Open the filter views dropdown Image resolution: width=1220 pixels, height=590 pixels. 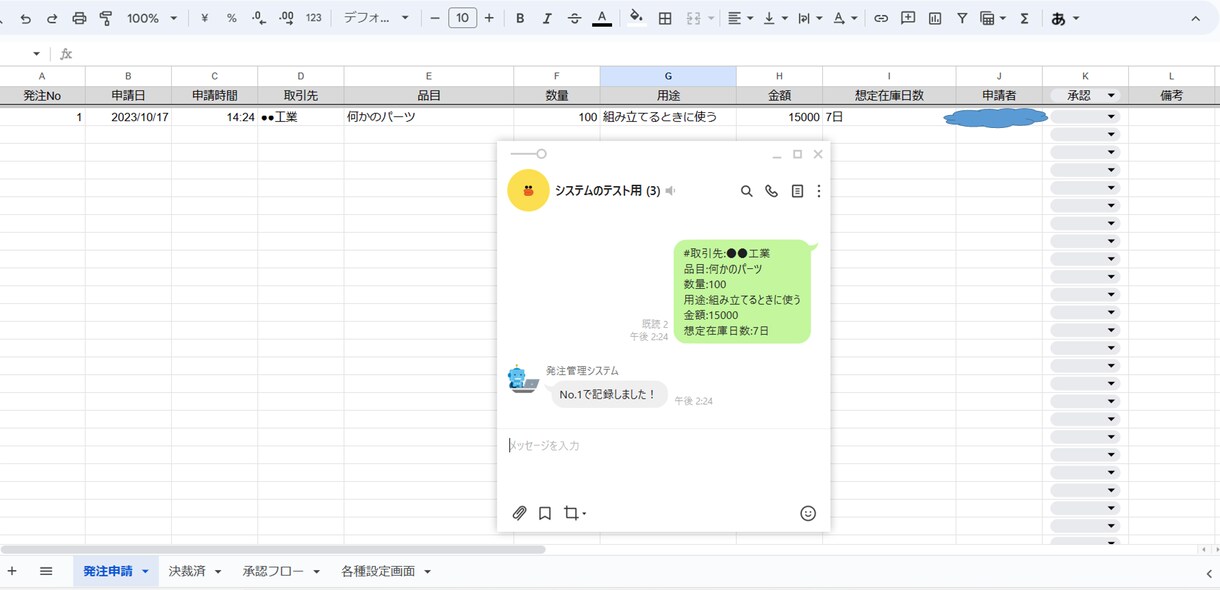993,18
